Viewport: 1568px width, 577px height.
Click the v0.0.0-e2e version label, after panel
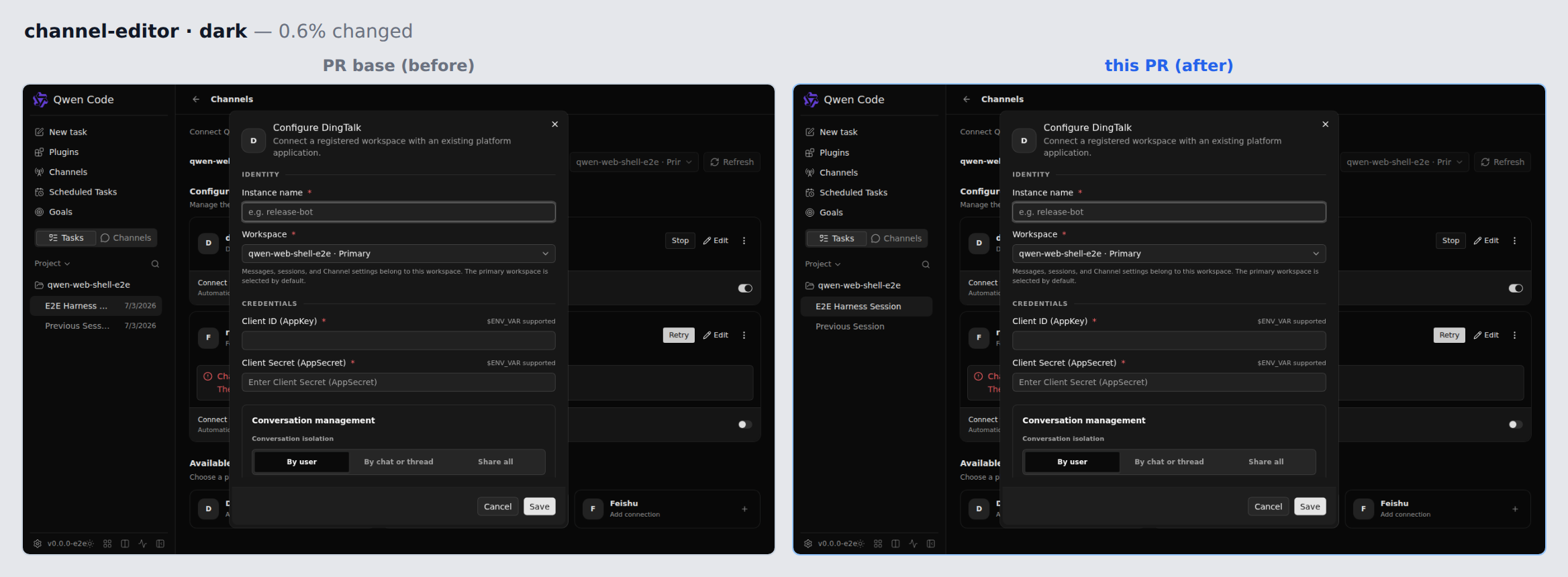839,543
